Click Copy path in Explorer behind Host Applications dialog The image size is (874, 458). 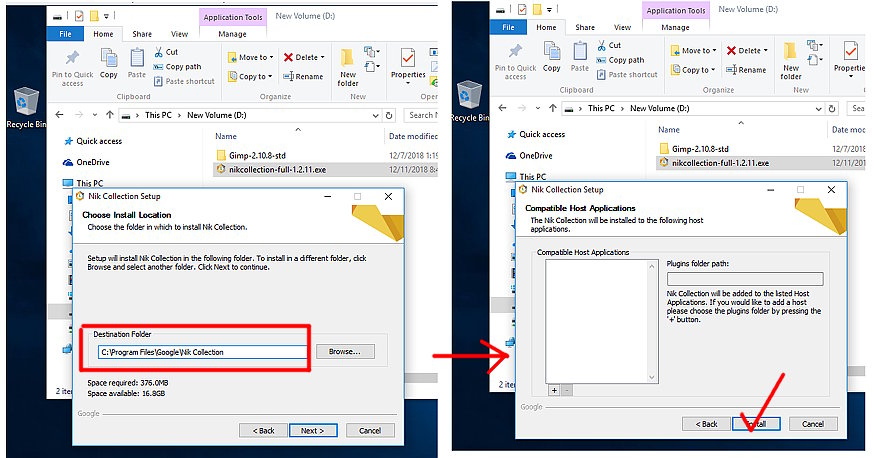(x=620, y=60)
